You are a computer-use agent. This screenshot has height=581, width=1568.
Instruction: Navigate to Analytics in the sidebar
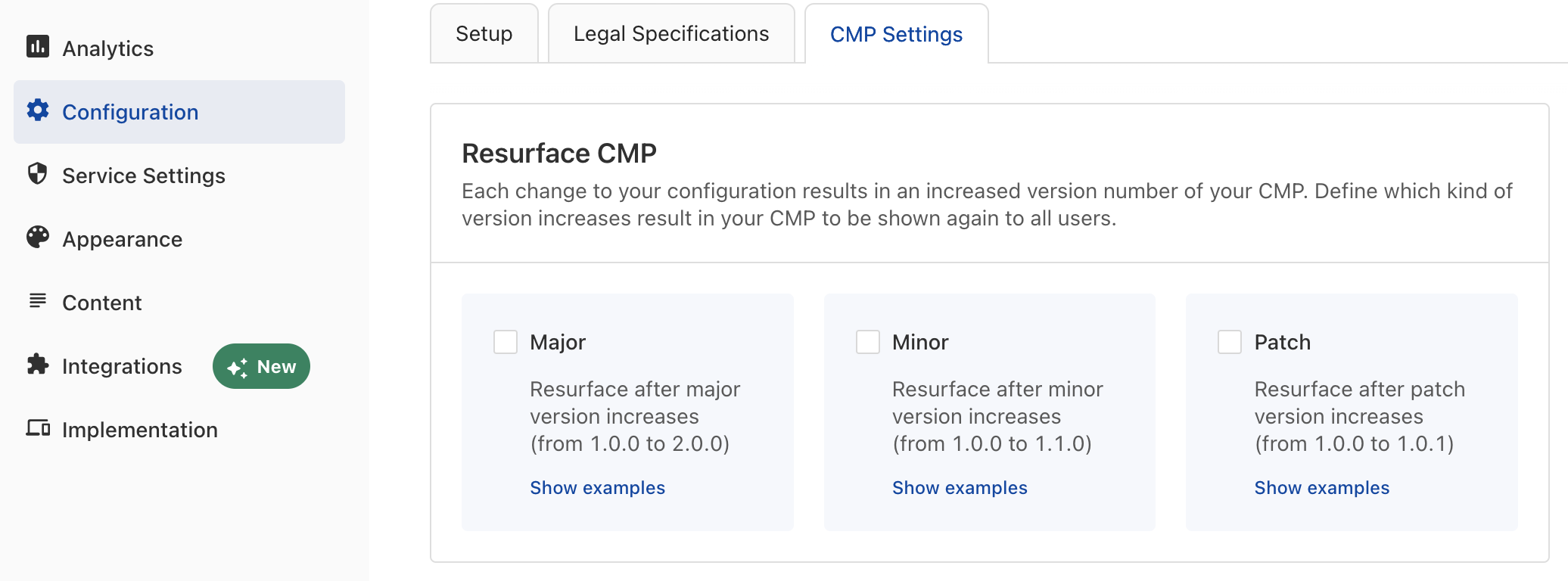coord(107,48)
